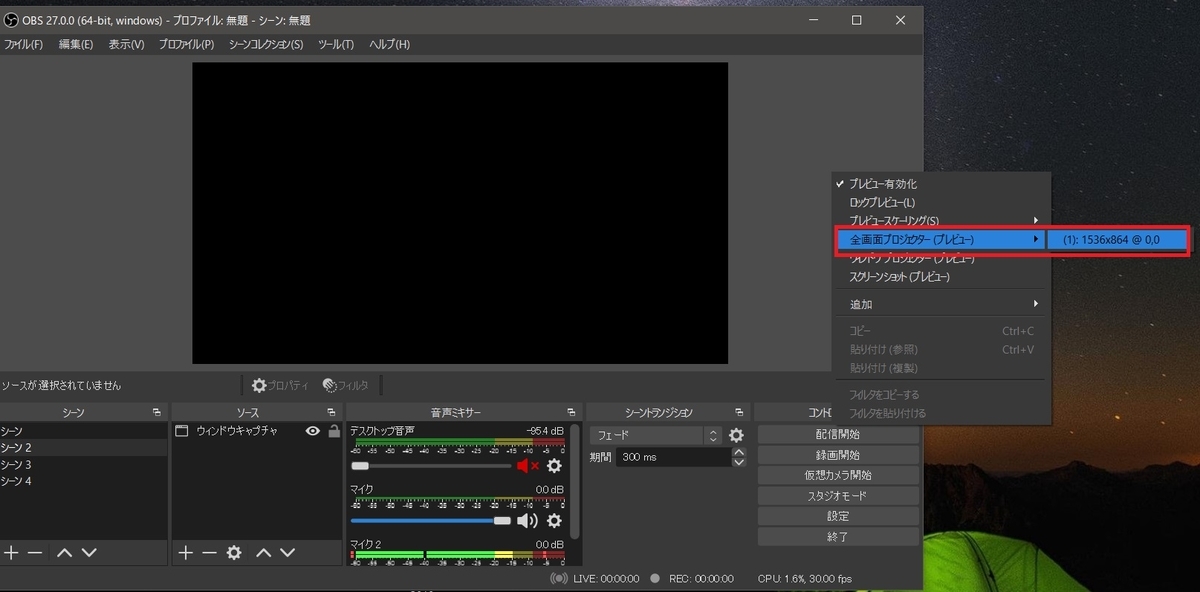Open the 編集(E) menu
Image resolution: width=1200 pixels, height=592 pixels.
click(76, 45)
